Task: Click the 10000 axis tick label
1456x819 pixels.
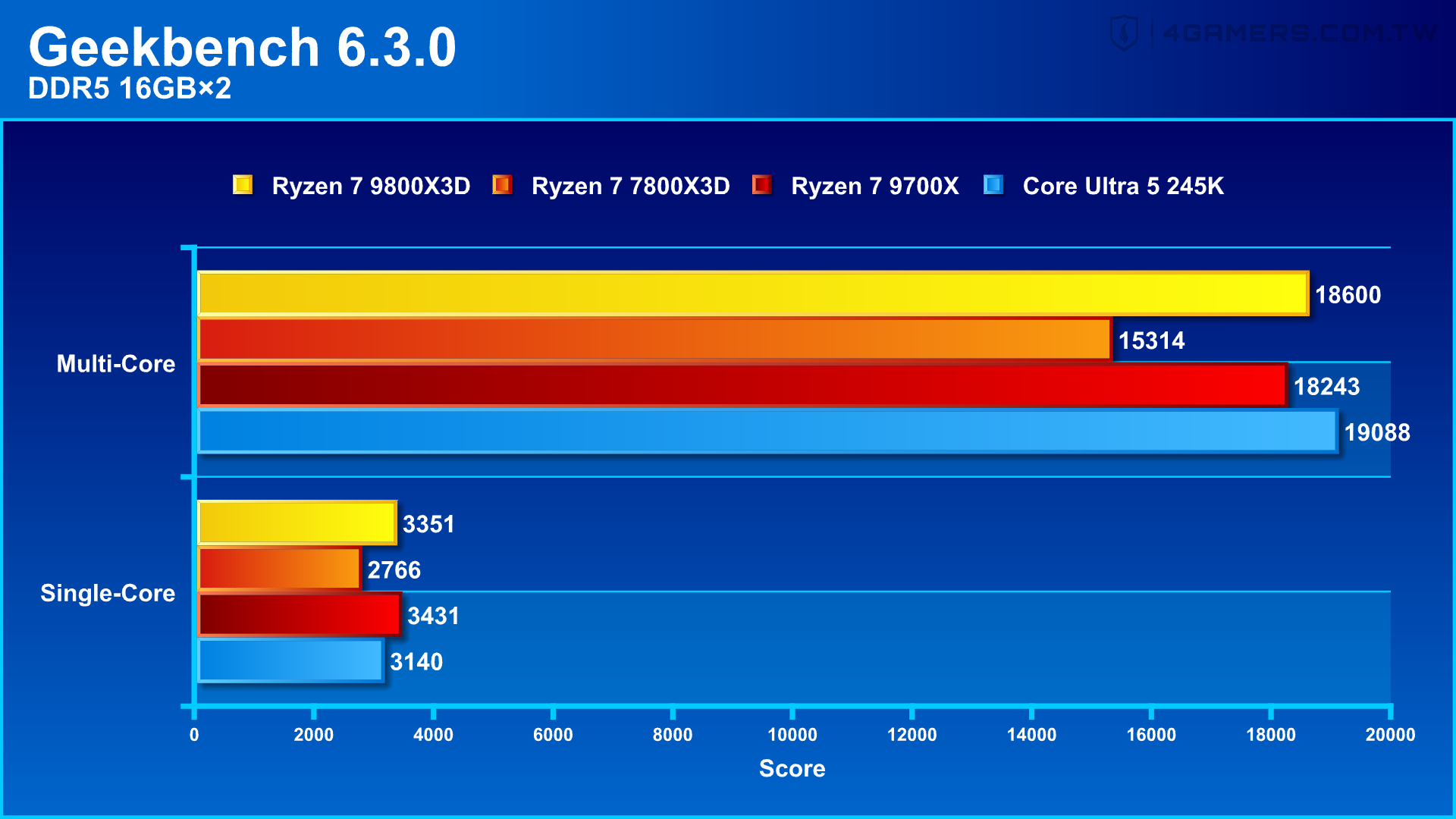Action: coord(792,735)
